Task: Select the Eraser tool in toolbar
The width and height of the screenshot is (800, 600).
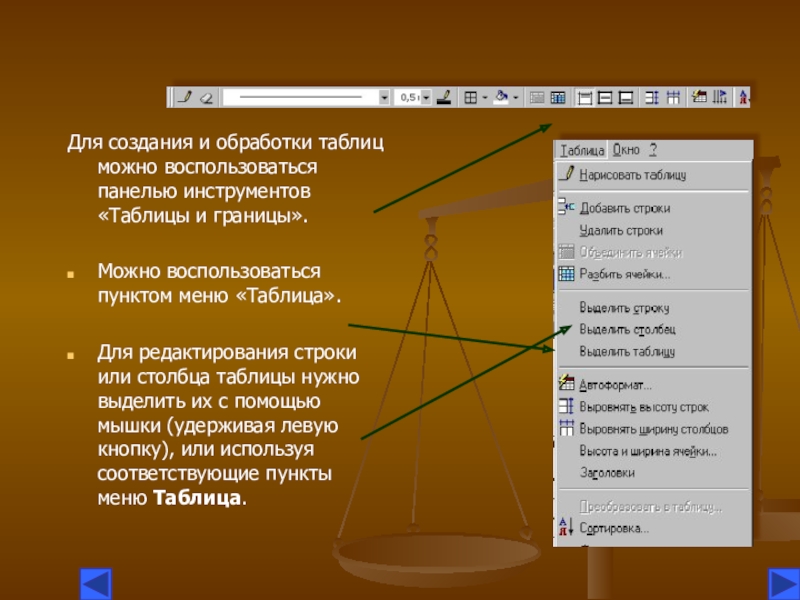Action: tap(206, 97)
